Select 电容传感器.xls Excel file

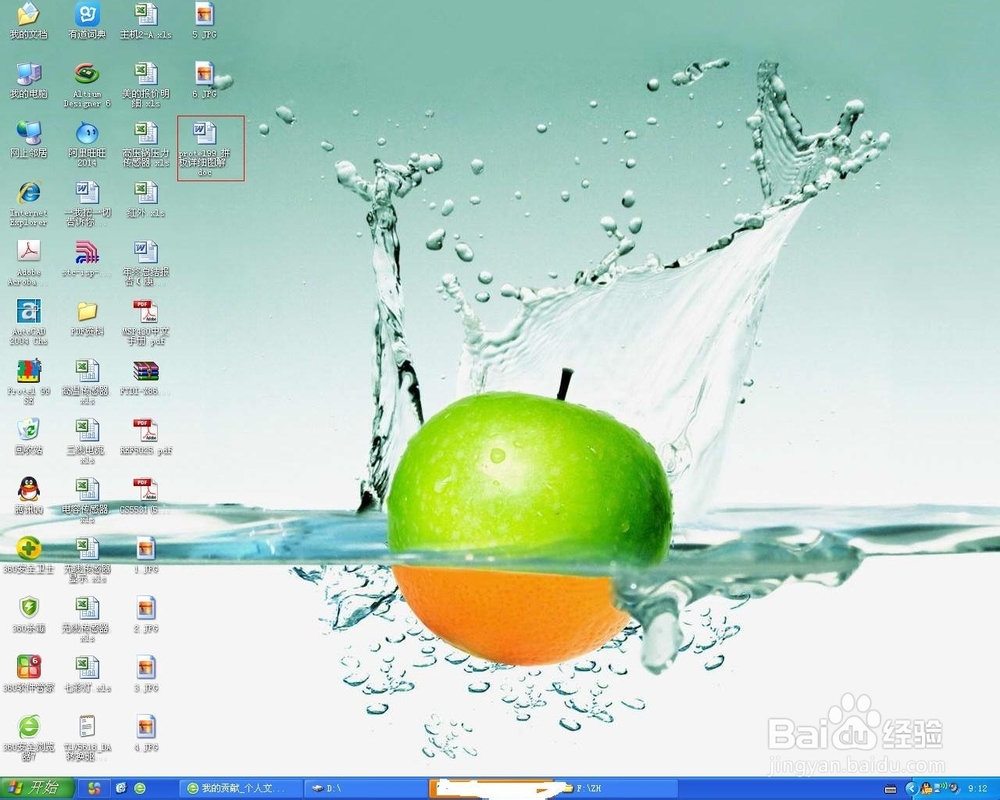click(x=86, y=500)
